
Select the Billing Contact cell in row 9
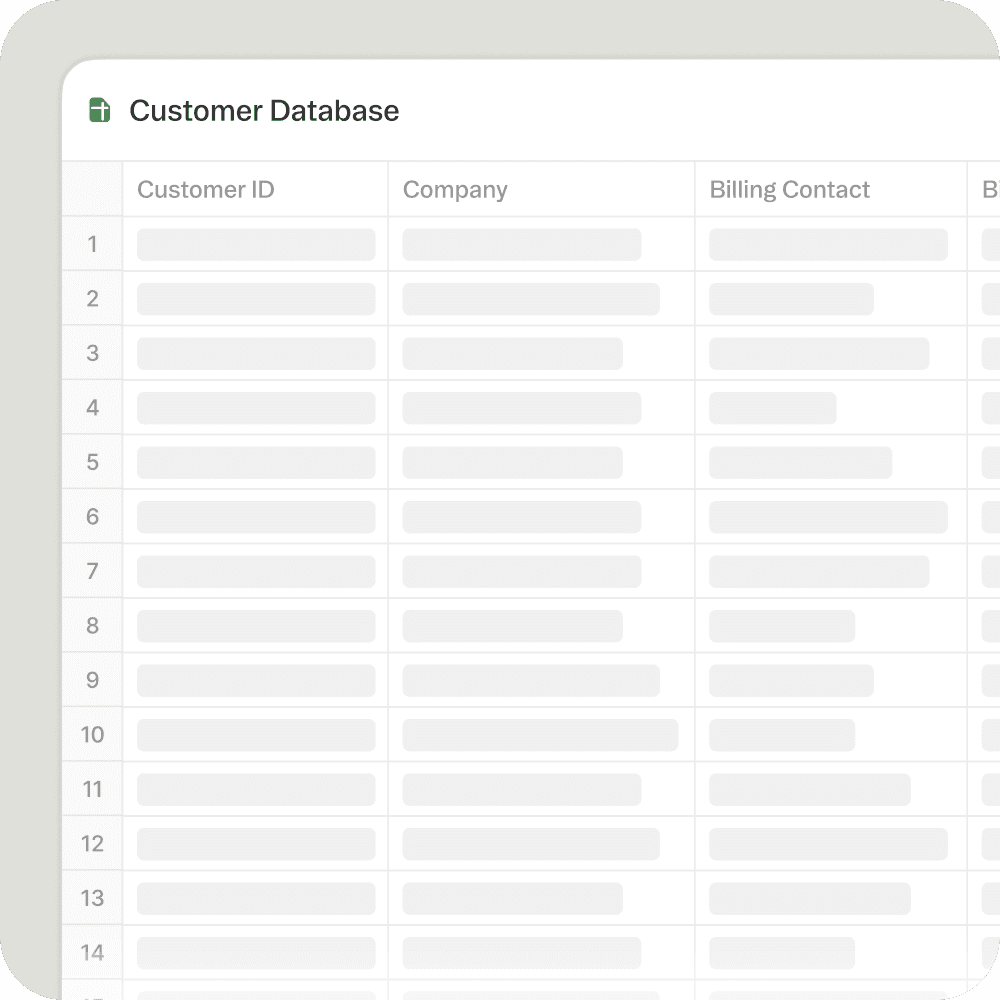pyautogui.click(x=830, y=680)
